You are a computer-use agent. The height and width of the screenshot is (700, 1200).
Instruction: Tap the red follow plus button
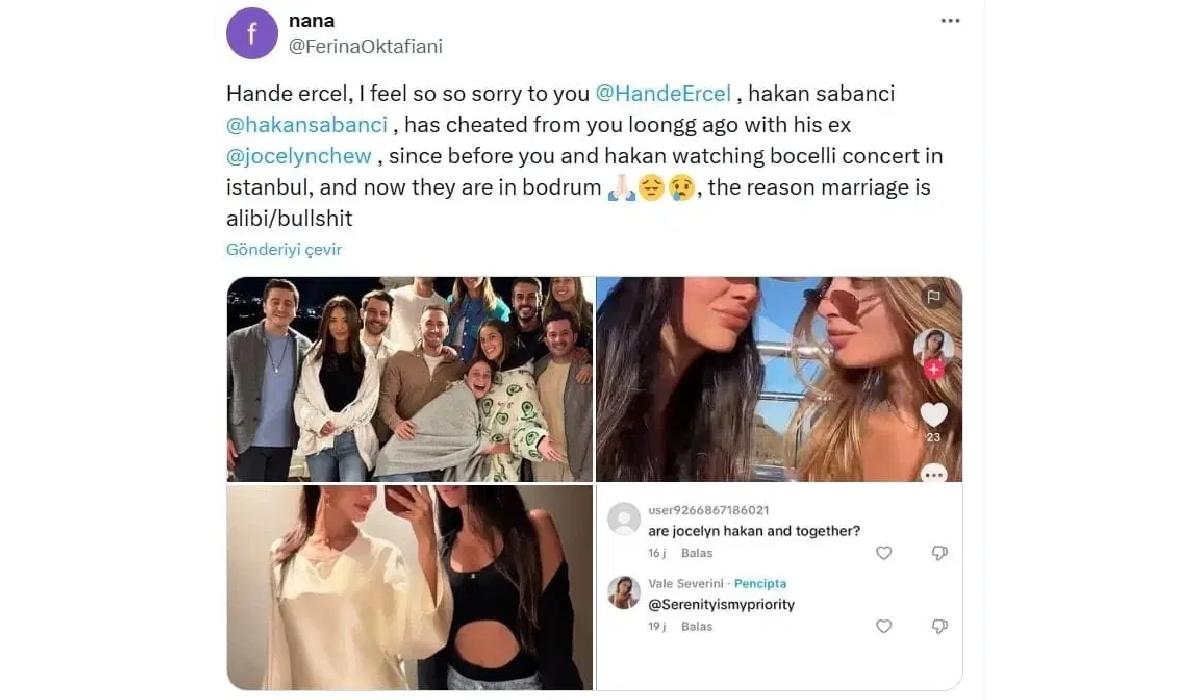pos(934,369)
